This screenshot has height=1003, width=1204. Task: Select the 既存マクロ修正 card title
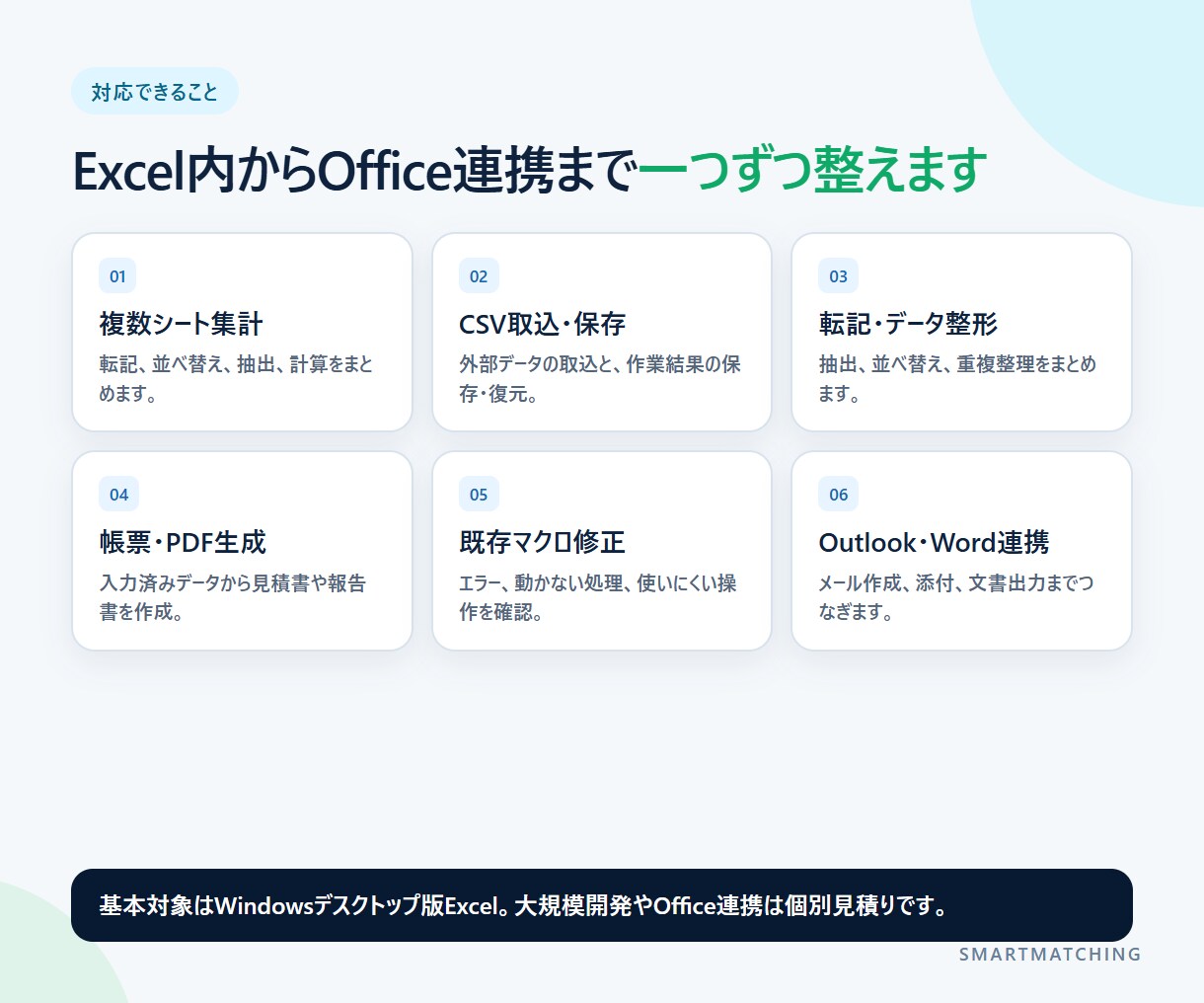(543, 542)
